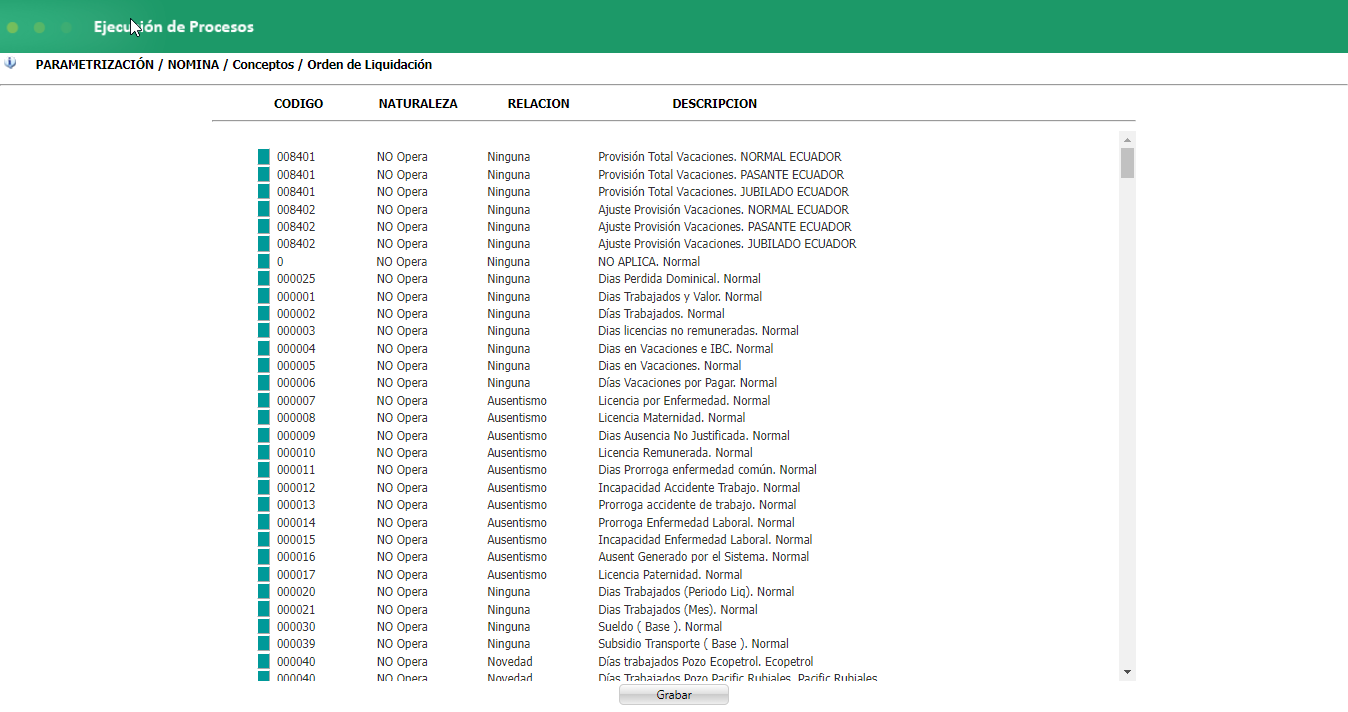Click the teal marker of the NO APLICA row
This screenshot has height=712, width=1348.
[264, 261]
